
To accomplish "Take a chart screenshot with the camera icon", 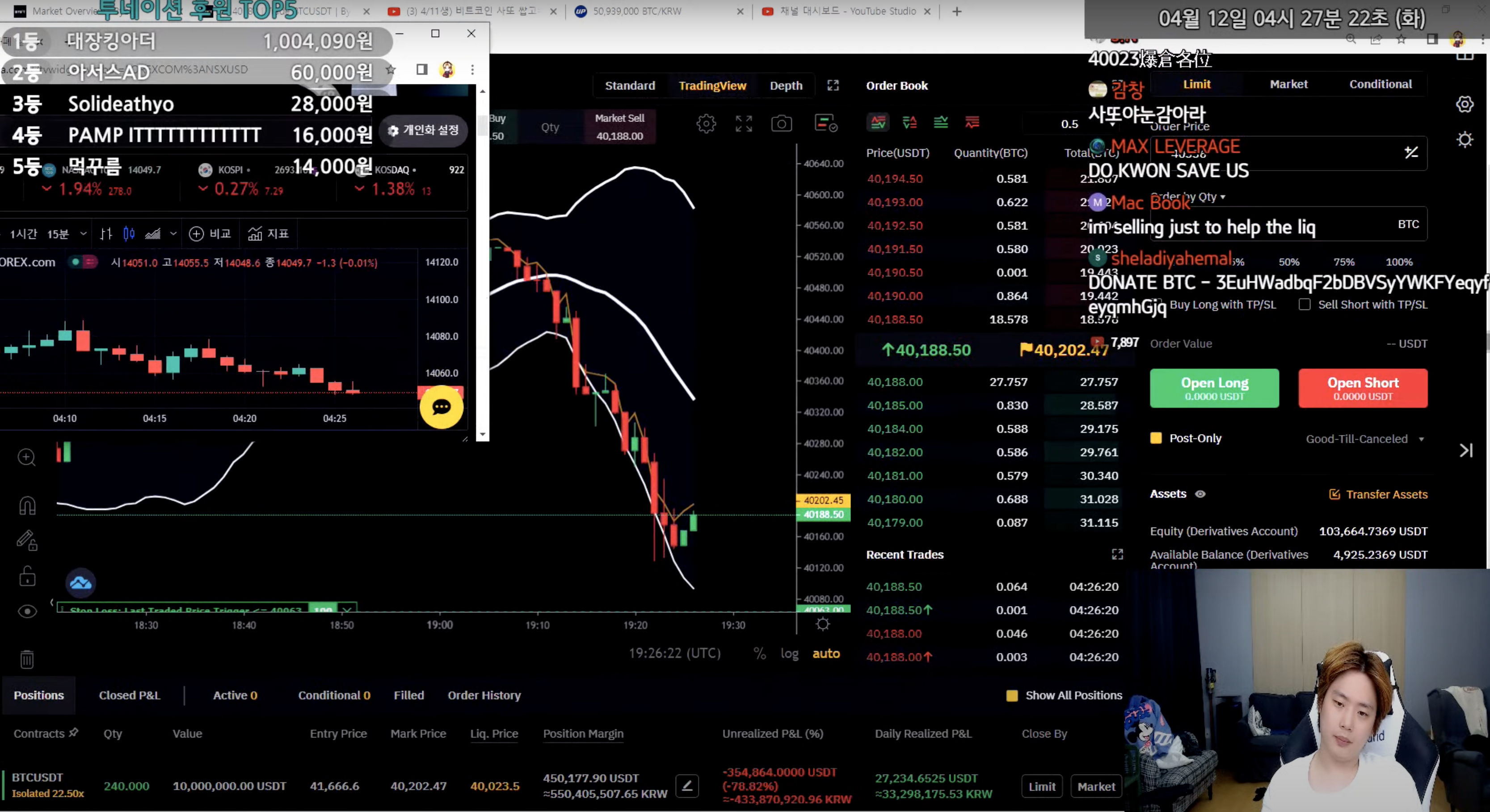I will click(782, 123).
